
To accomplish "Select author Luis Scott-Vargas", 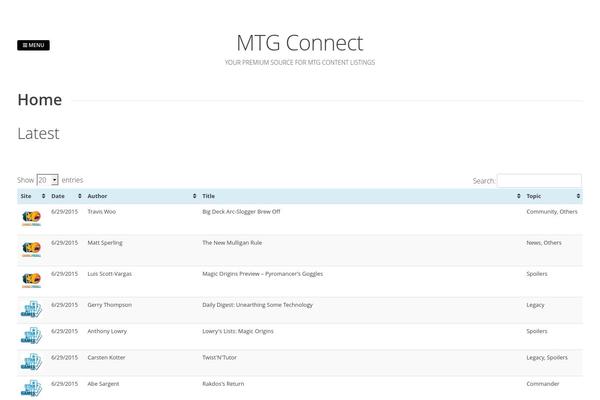I will coord(109,274).
